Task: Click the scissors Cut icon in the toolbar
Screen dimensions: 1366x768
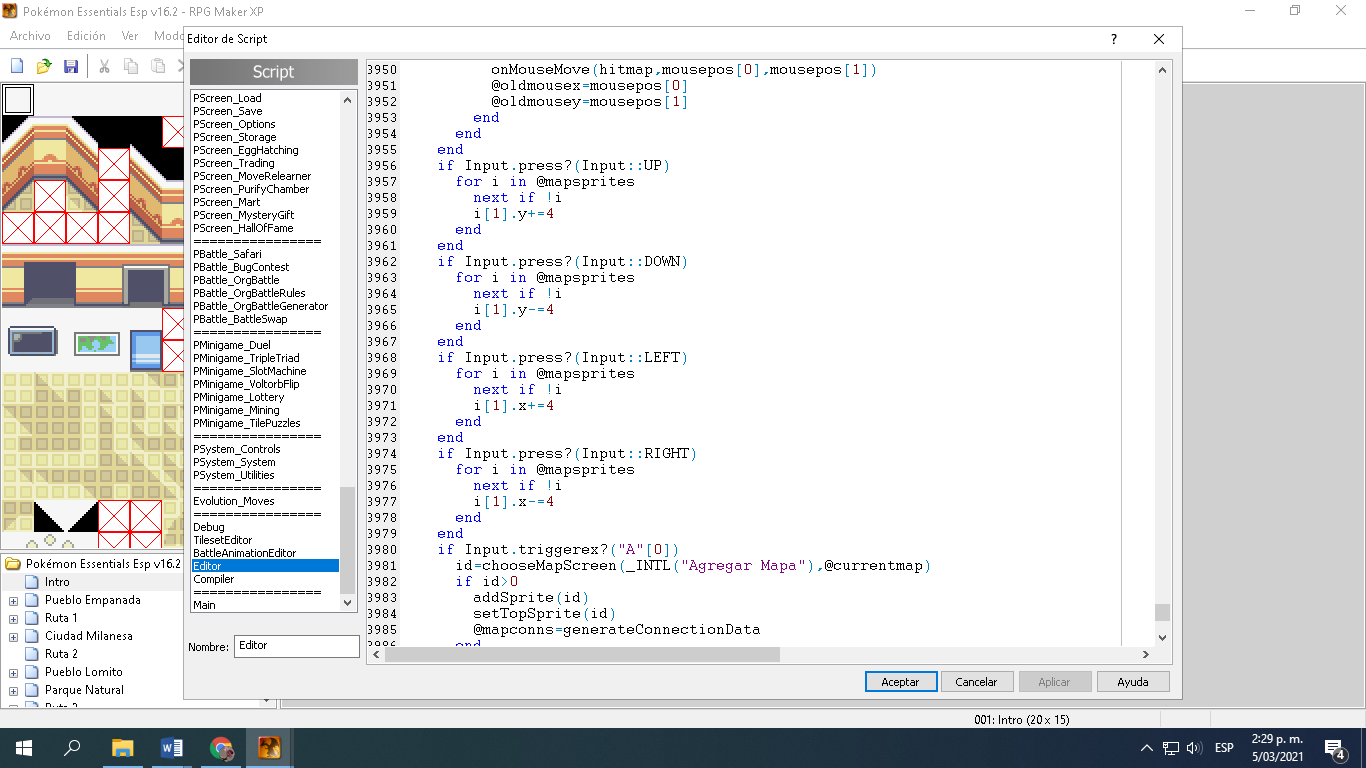Action: (x=103, y=66)
